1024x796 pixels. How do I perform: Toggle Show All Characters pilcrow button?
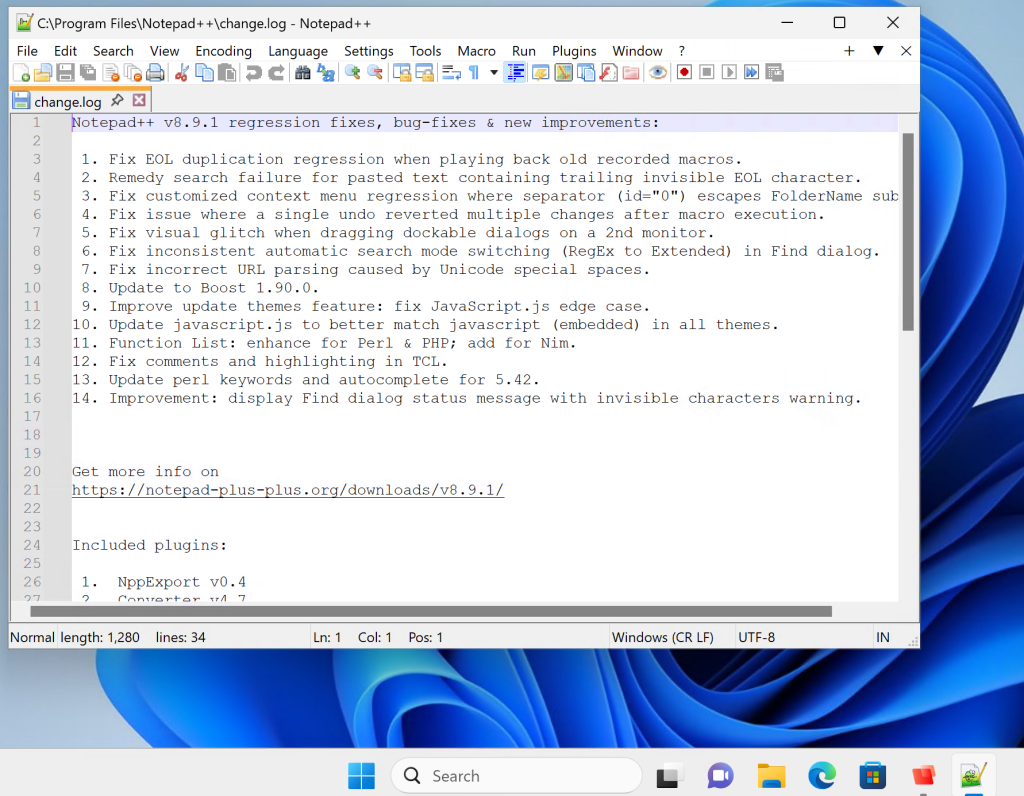pyautogui.click(x=474, y=72)
